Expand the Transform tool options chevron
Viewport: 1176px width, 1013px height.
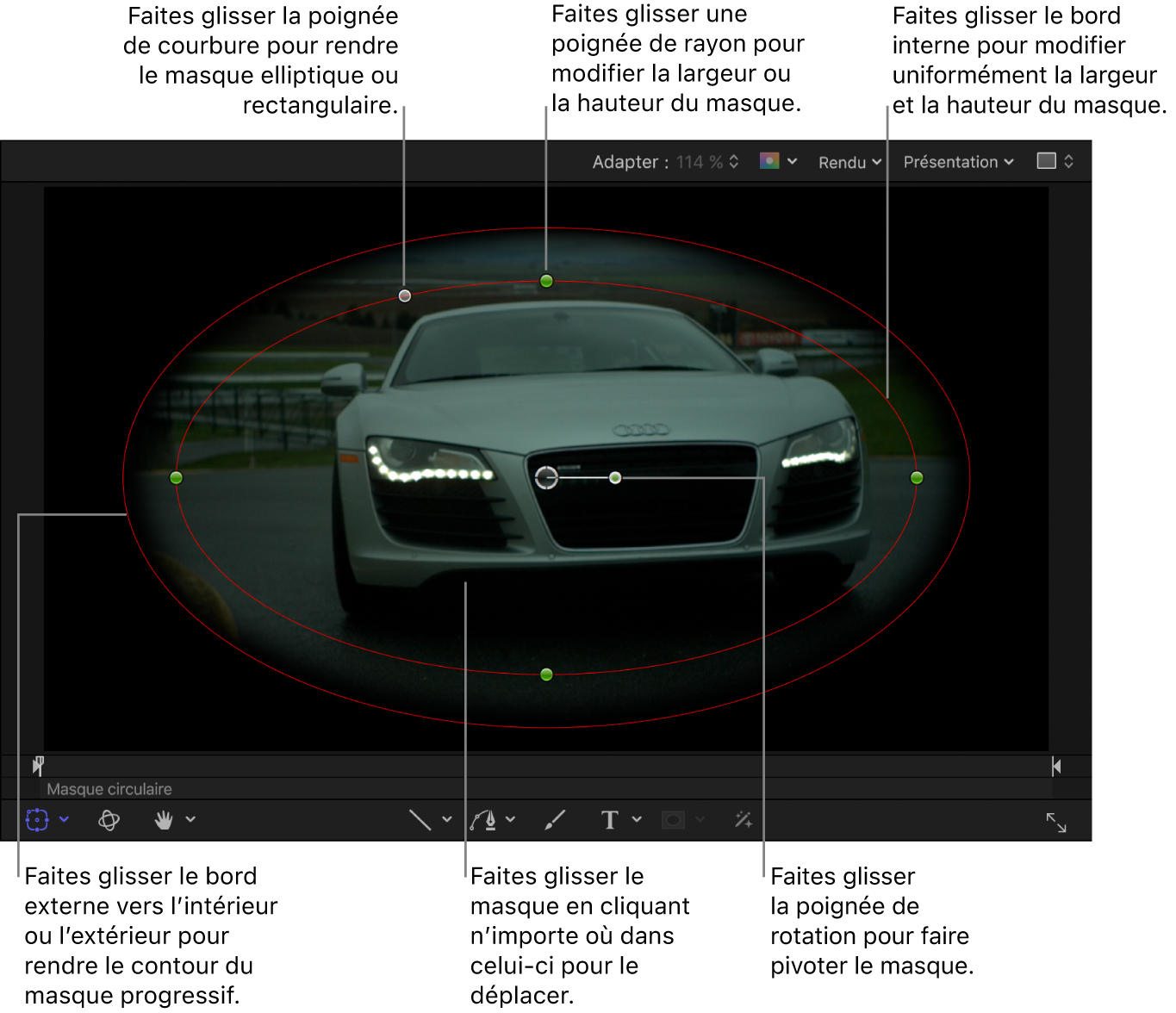coord(64,819)
